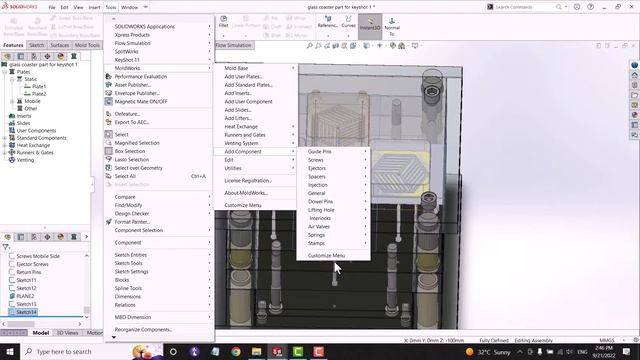The height and width of the screenshot is (360, 640).
Task: Toggle Sketch11 checkbox
Action: coord(12,280)
